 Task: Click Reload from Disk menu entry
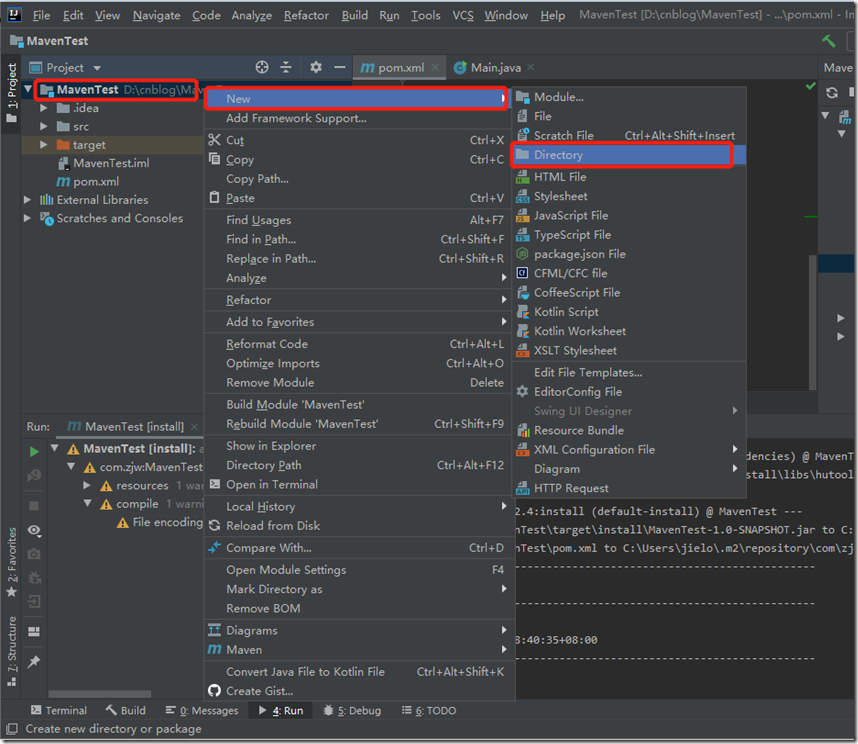tap(359, 526)
